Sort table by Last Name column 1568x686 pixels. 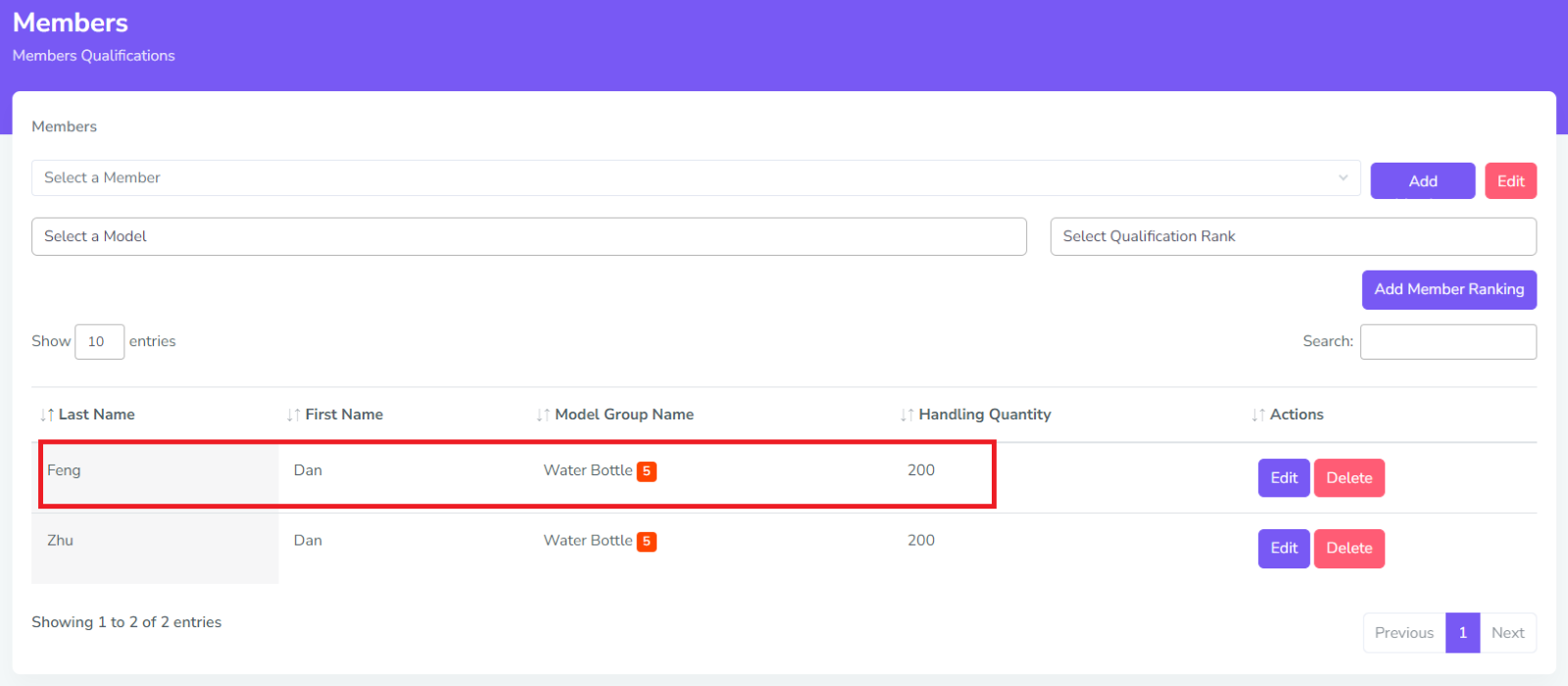point(96,415)
